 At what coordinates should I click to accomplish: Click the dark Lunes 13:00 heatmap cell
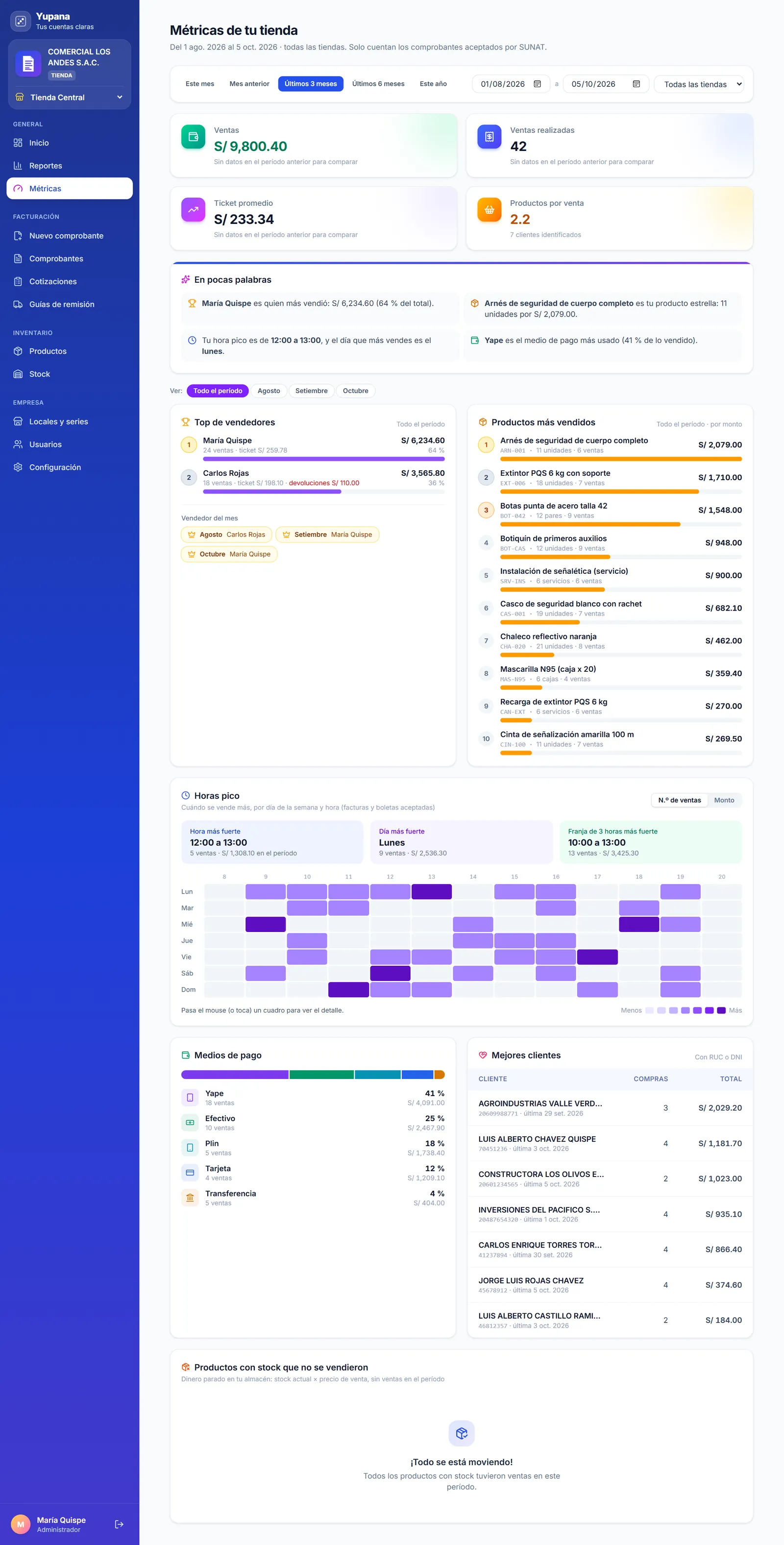click(x=431, y=892)
